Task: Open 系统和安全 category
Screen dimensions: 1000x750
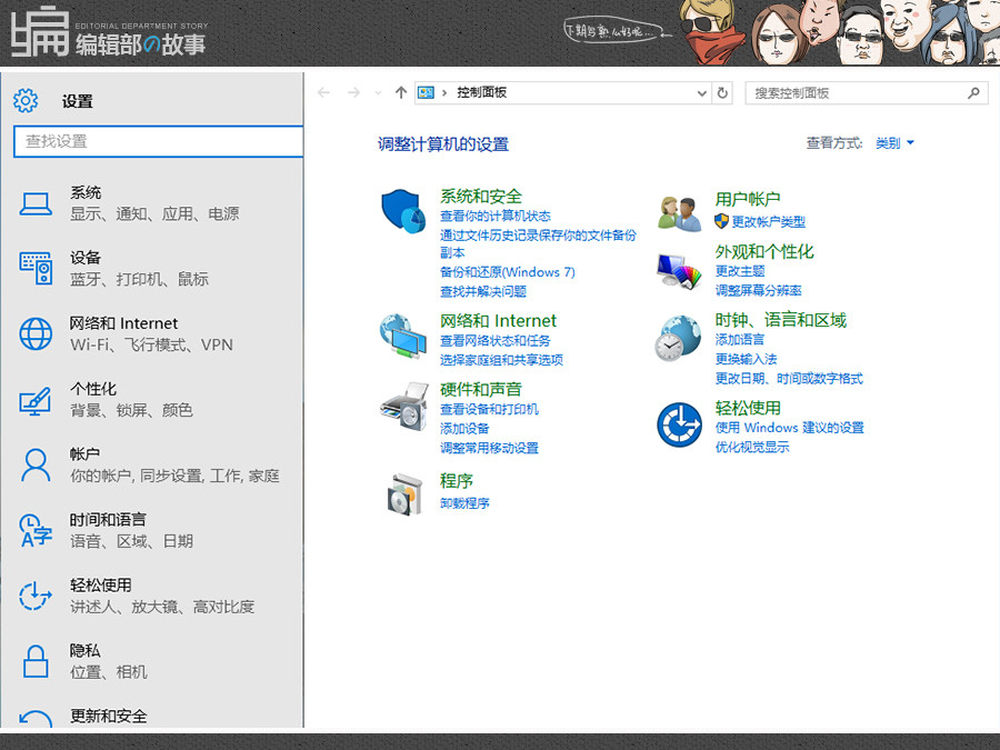Action: point(481,196)
